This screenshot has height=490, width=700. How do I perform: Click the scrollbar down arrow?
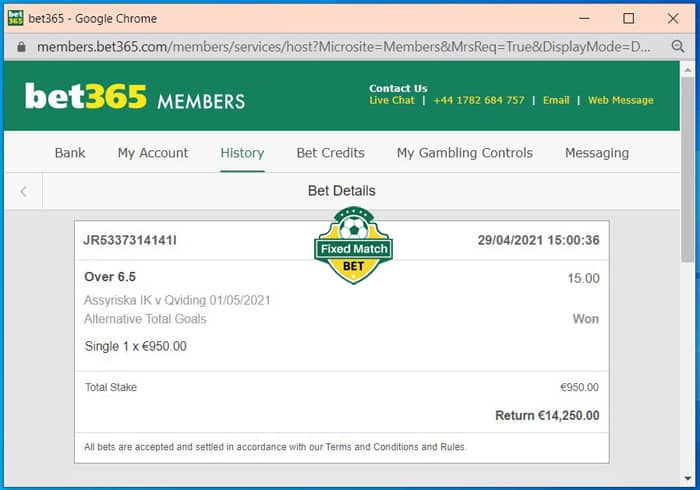tap(688, 478)
